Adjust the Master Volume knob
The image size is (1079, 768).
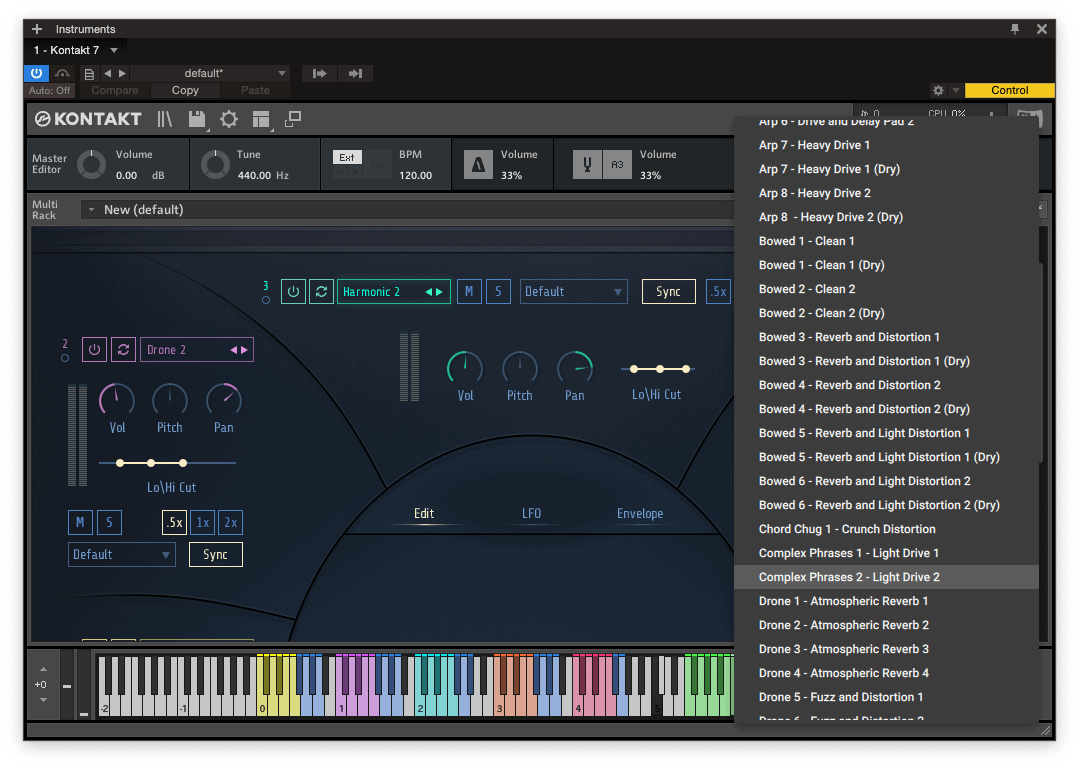coord(91,164)
